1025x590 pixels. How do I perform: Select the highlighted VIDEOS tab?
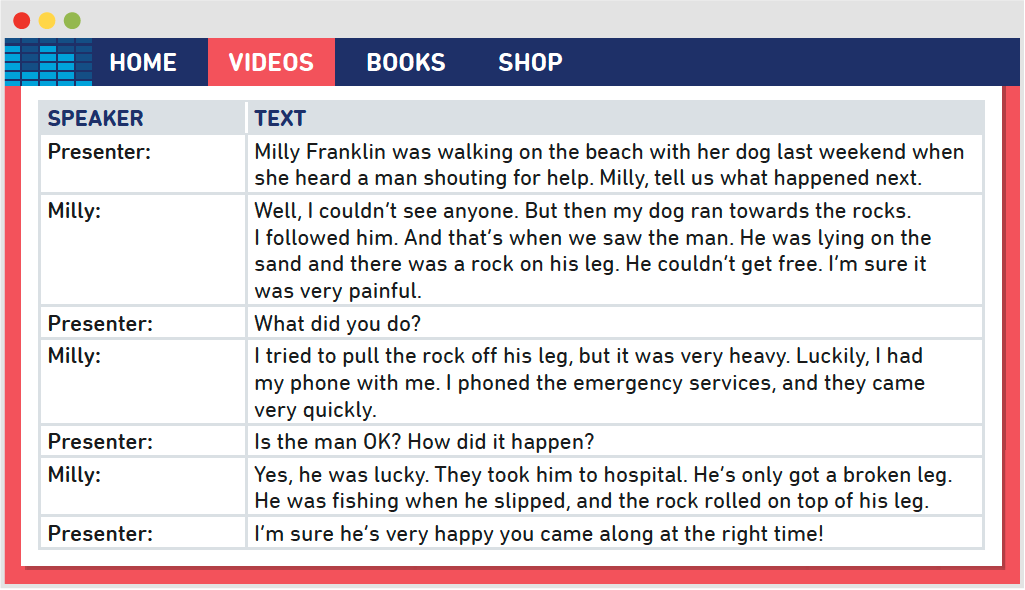tap(271, 62)
